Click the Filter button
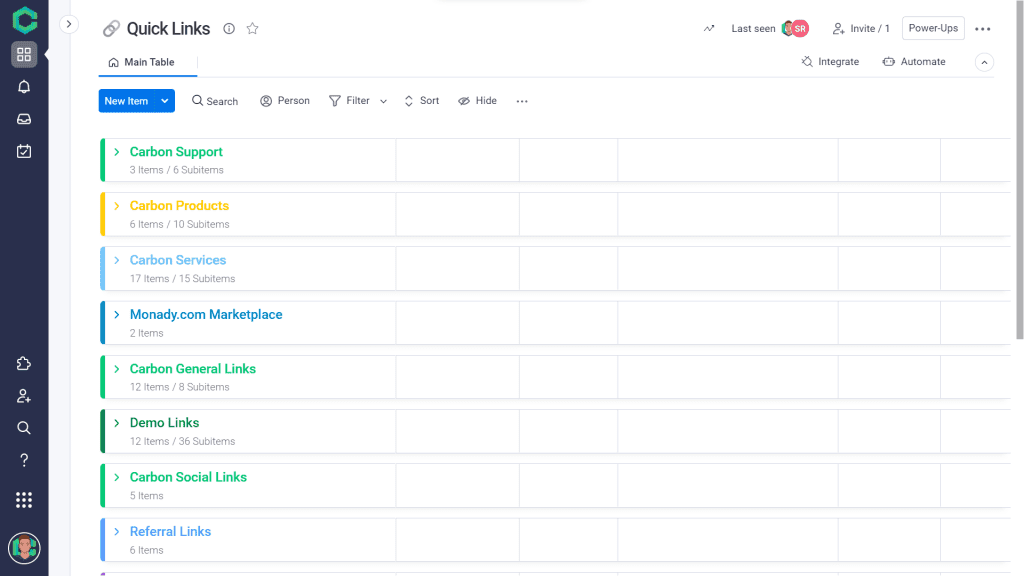 pos(350,101)
